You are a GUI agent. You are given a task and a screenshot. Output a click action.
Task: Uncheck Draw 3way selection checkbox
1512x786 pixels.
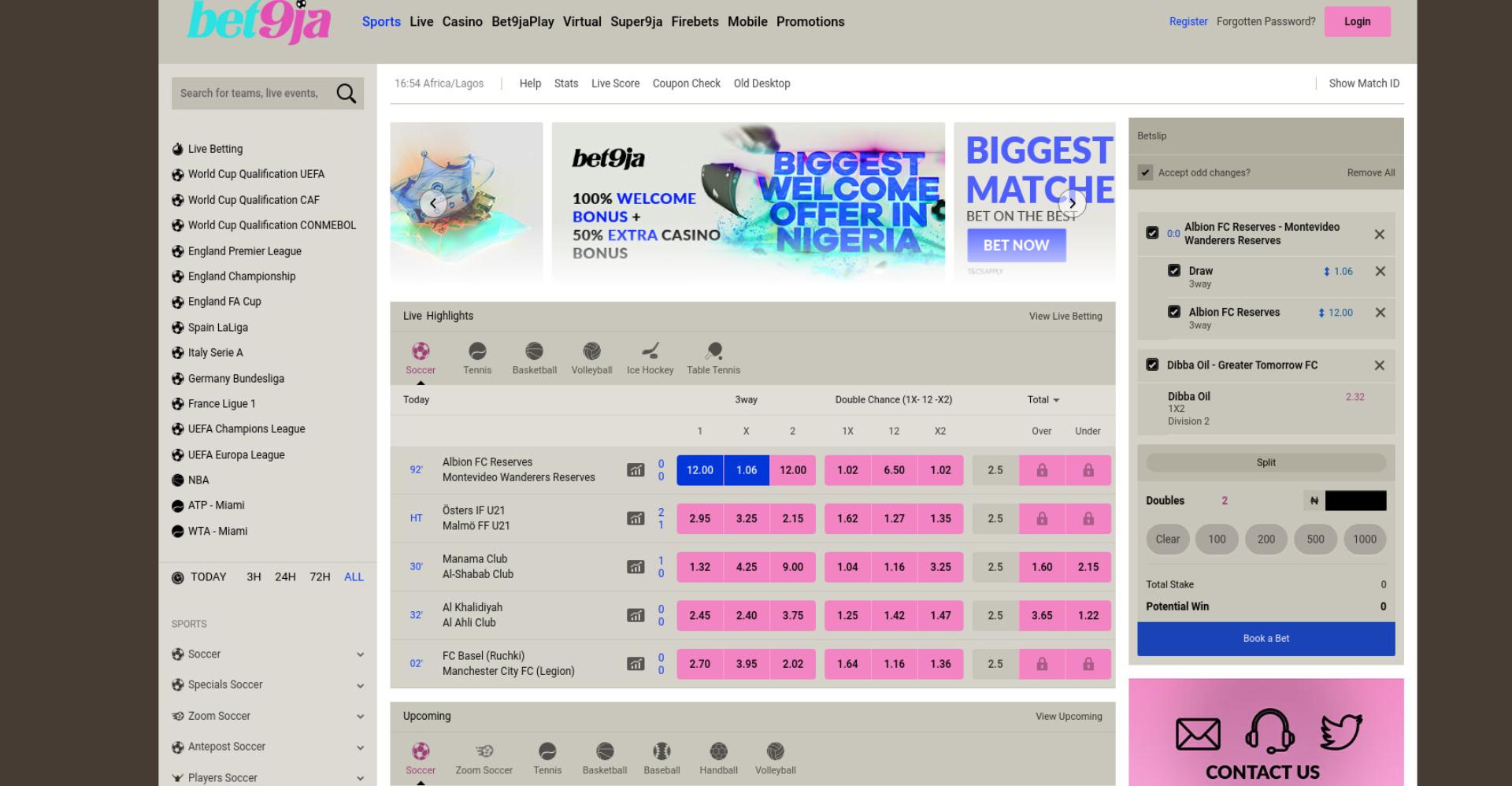pos(1174,271)
